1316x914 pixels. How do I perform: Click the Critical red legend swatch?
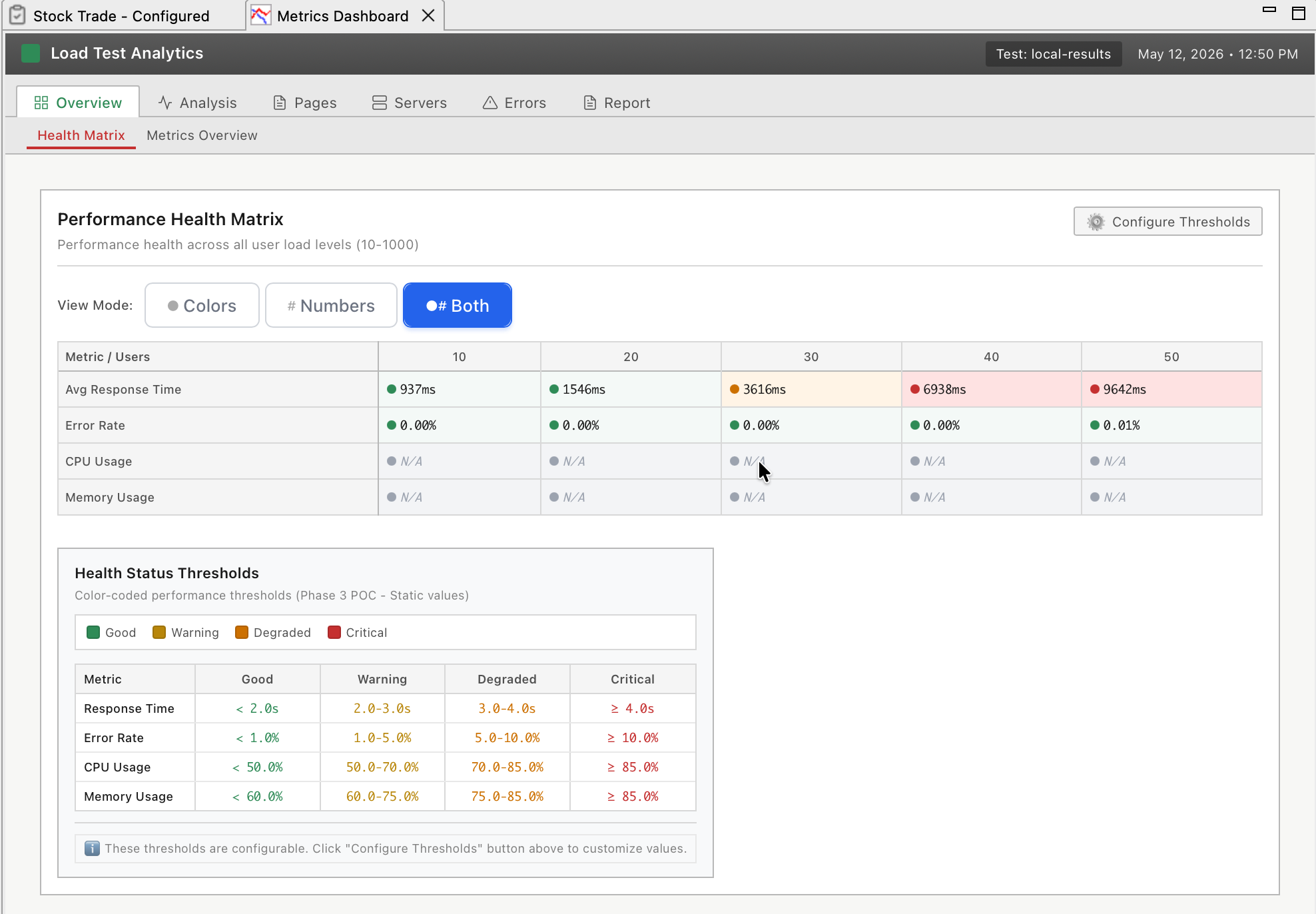pyautogui.click(x=334, y=632)
